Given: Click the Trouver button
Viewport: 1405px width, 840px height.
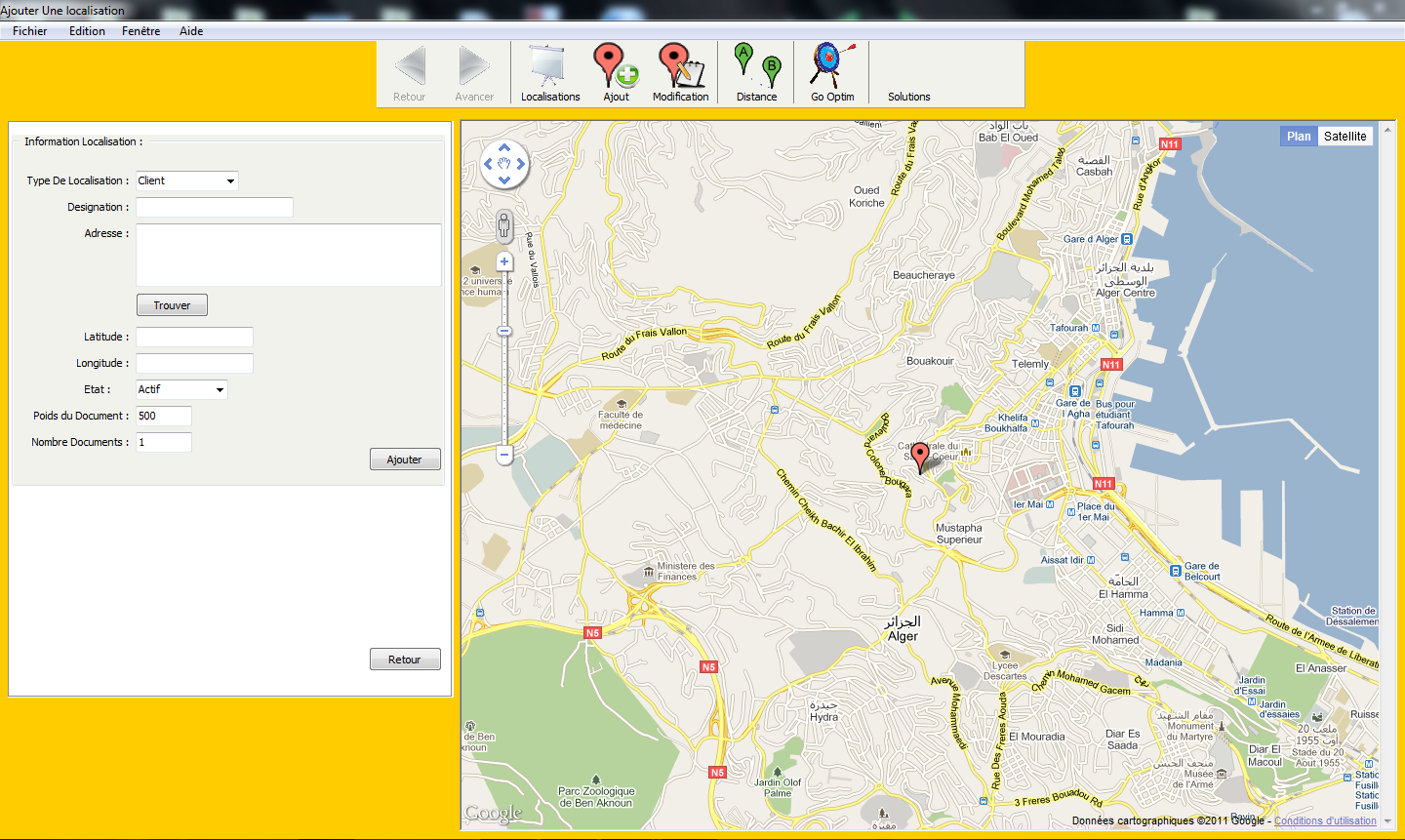Looking at the screenshot, I should 172,305.
